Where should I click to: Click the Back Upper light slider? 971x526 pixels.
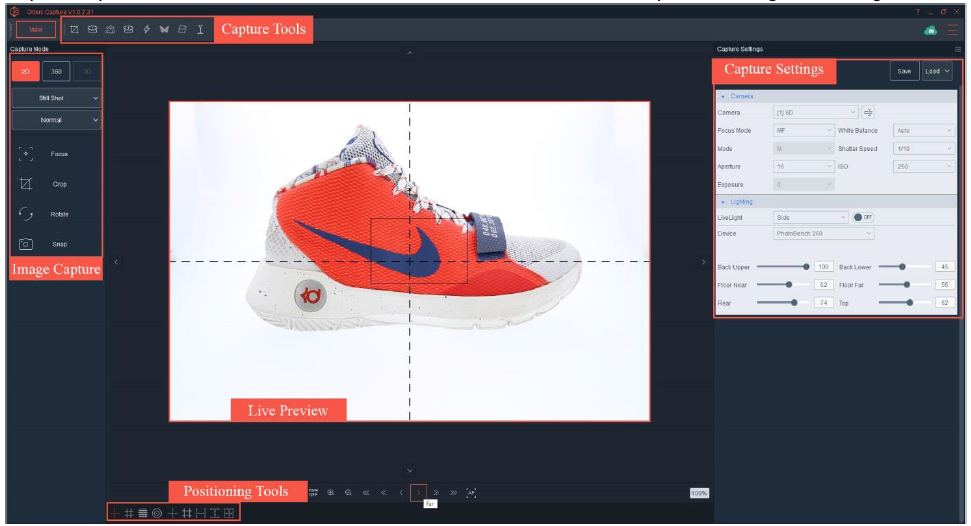point(783,267)
